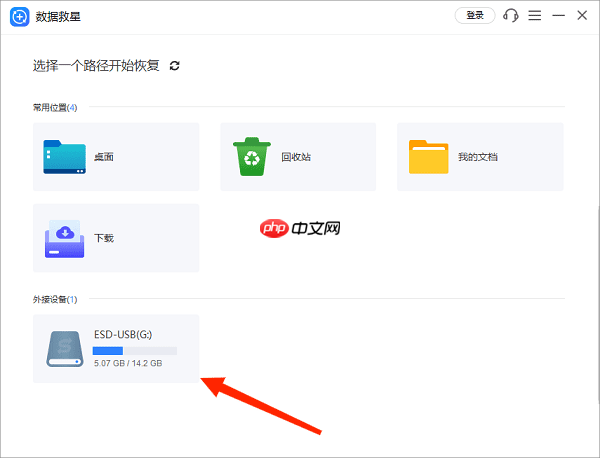Screen dimensions: 600x458
Task: Click the 外接设备(1) section header
Action: 55,299
